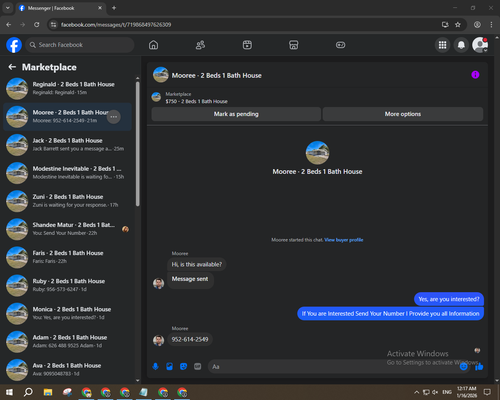View site information icon in address bar
The height and width of the screenshot is (400, 500).
tap(54, 25)
